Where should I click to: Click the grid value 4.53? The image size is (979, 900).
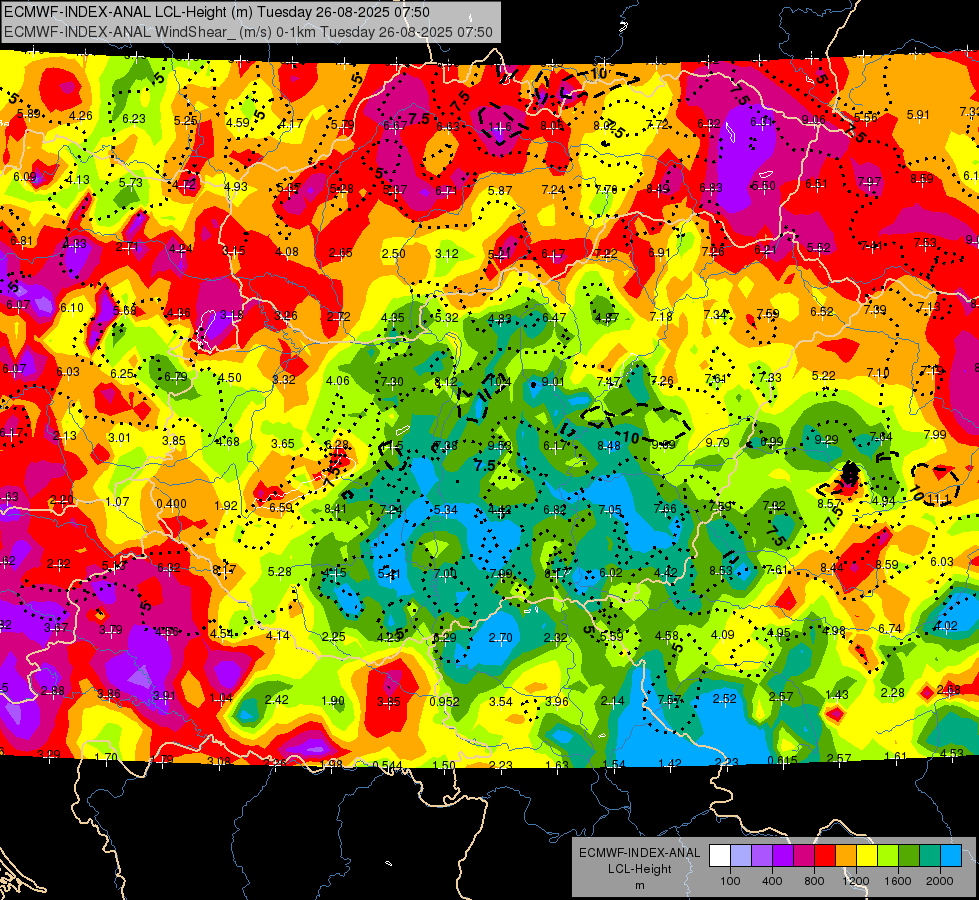pos(952,753)
